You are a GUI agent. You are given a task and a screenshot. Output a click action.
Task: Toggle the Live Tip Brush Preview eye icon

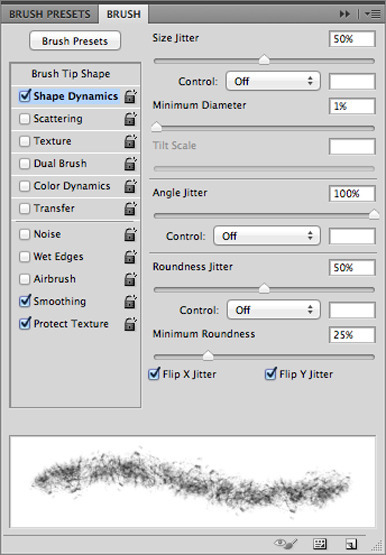[286, 543]
